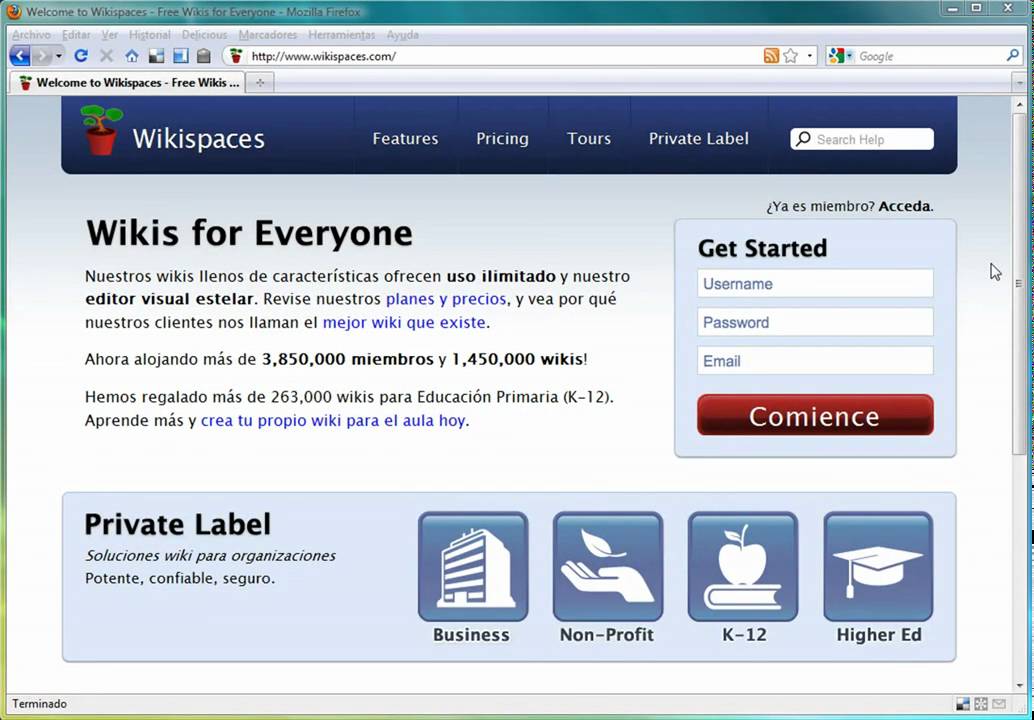This screenshot has width=1034, height=720.
Task: Open the Herramientas menu
Action: [342, 35]
